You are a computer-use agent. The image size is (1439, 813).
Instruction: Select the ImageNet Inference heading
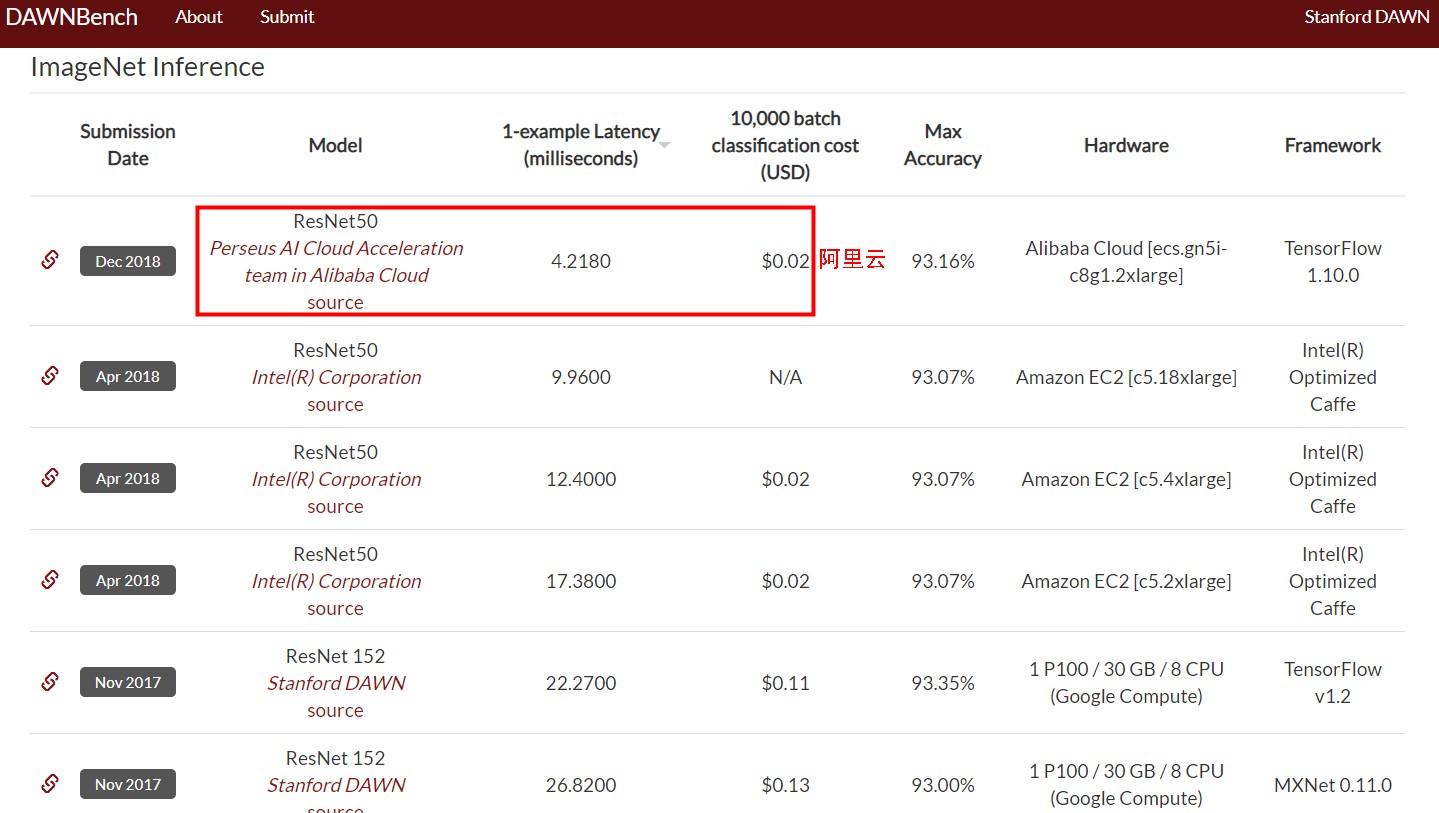click(148, 67)
